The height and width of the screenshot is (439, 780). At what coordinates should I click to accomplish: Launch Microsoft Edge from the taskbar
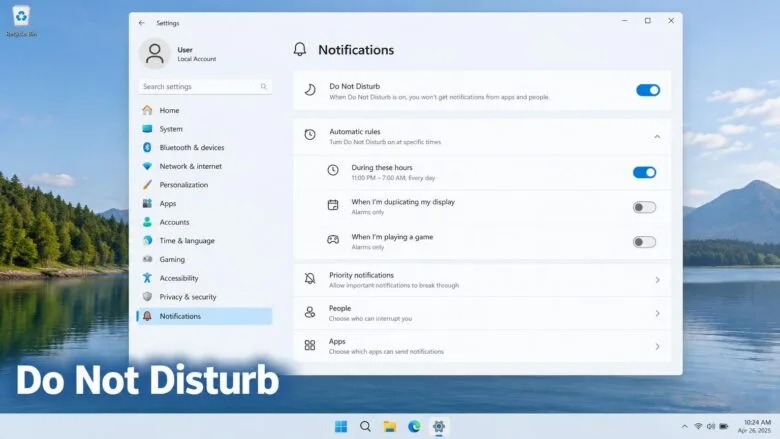pos(414,427)
